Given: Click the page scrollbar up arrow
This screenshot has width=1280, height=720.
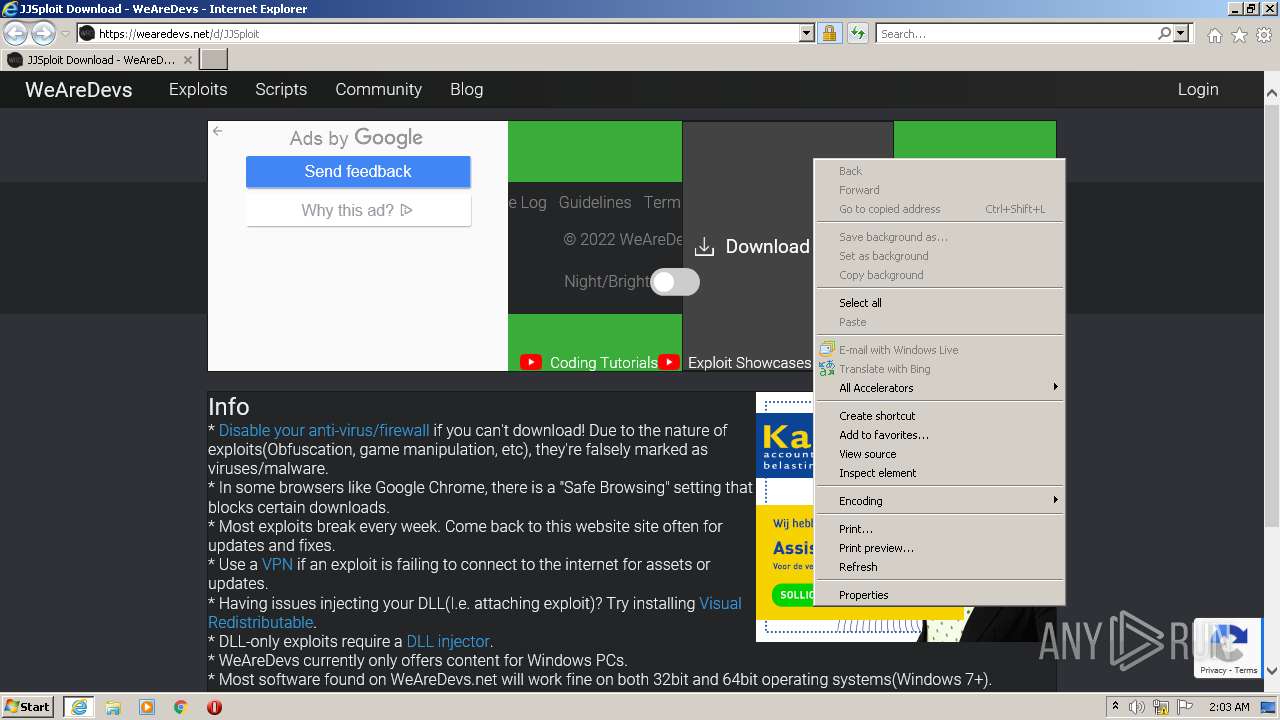Looking at the screenshot, I should coord(1271,94).
